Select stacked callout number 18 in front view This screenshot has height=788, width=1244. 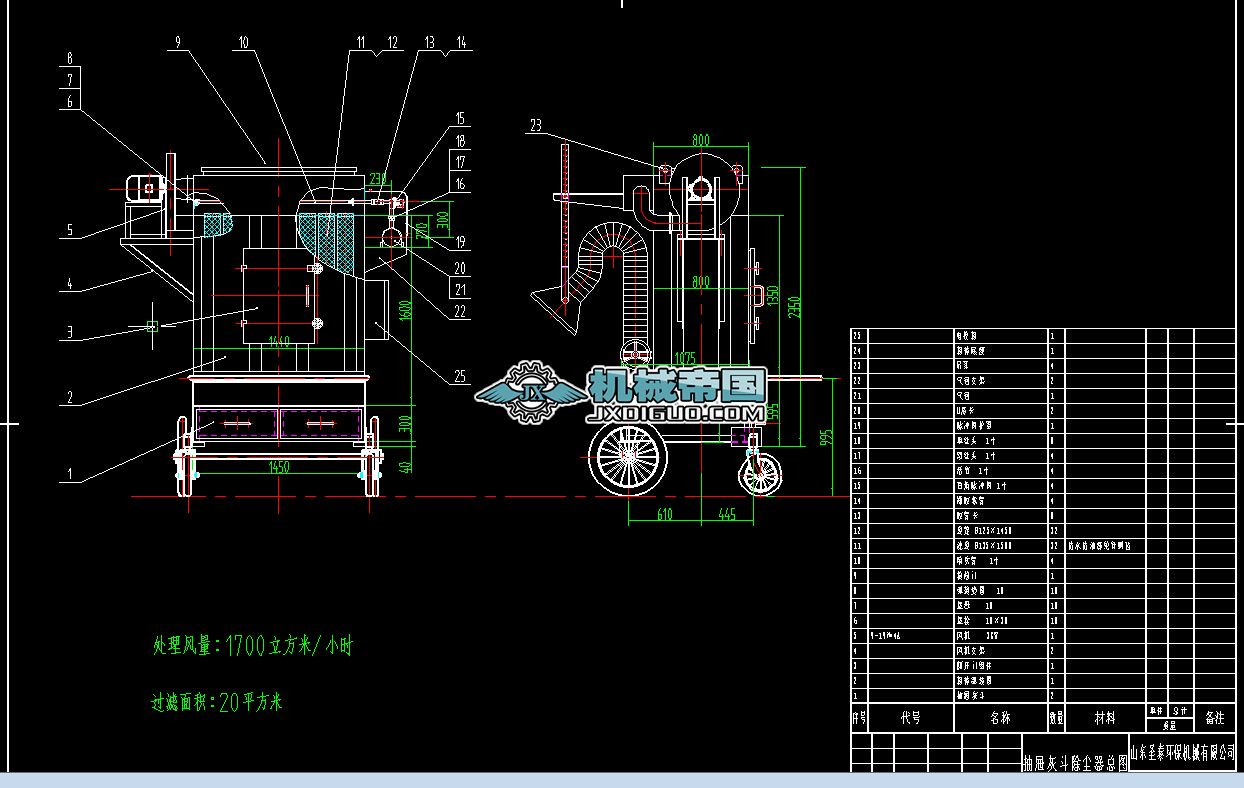pos(460,142)
